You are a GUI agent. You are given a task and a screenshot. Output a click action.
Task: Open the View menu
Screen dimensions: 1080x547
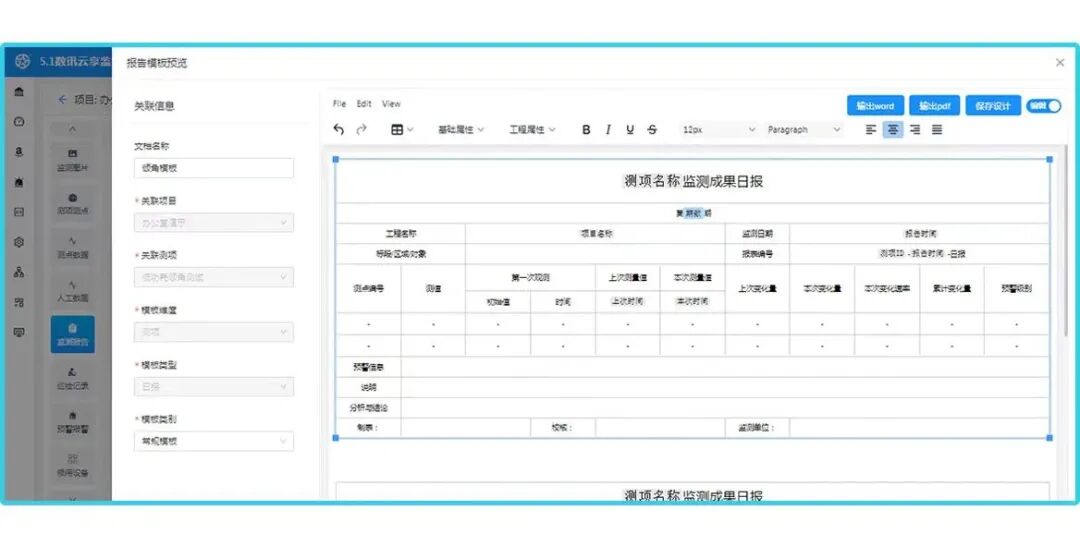[x=391, y=104]
